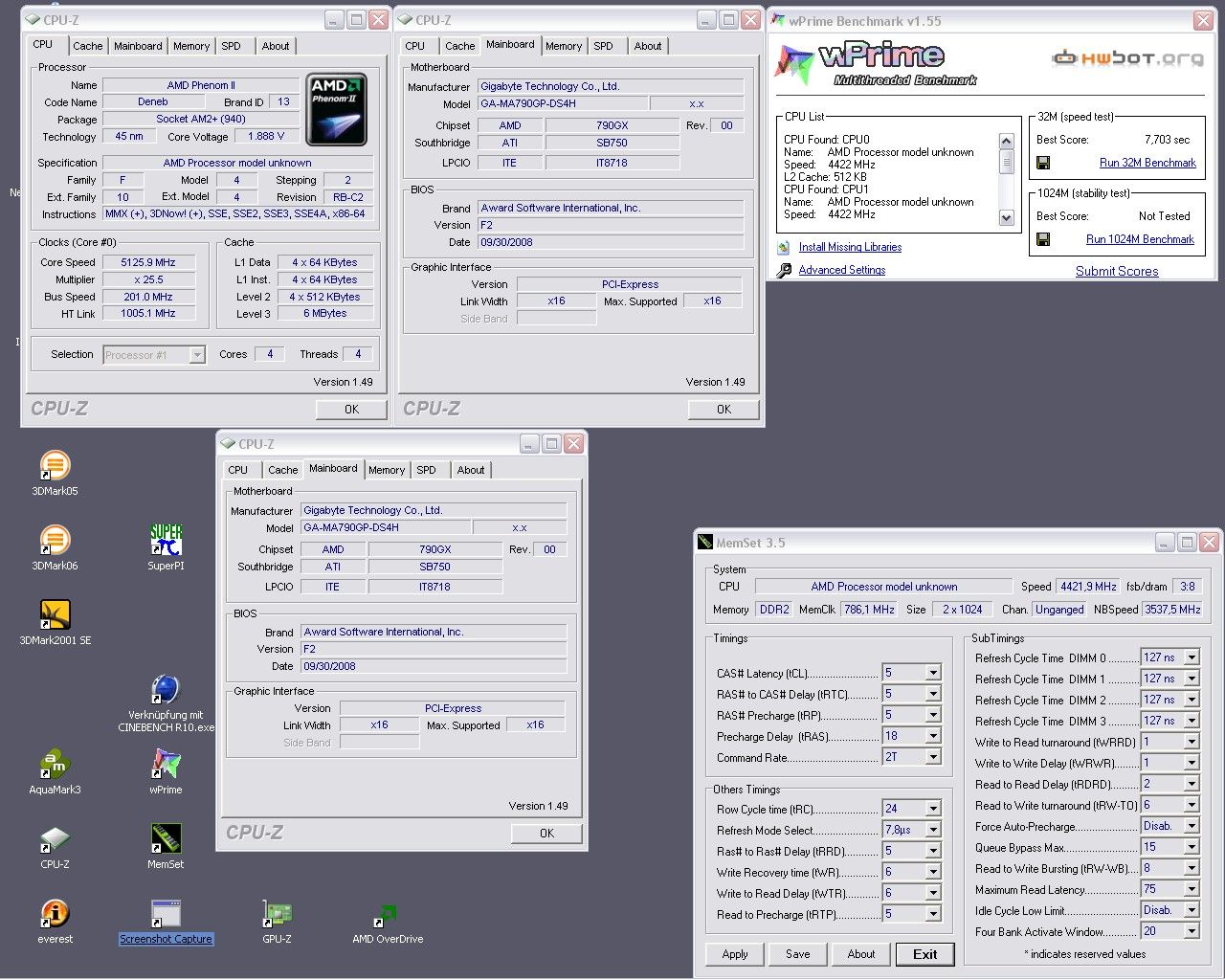The height and width of the screenshot is (980, 1225).
Task: Click the Submit Scores link
Action: pyautogui.click(x=1117, y=271)
